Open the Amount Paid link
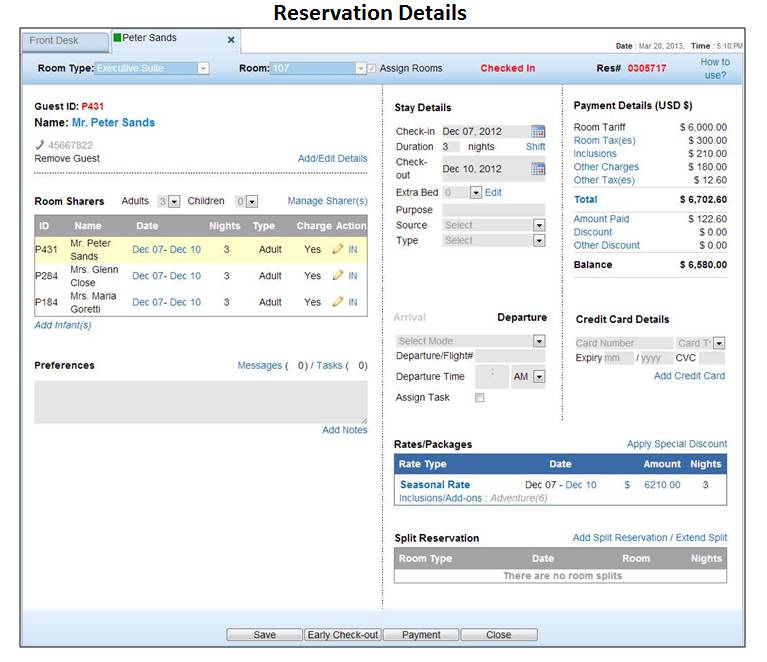The image size is (767, 662). pyautogui.click(x=602, y=219)
